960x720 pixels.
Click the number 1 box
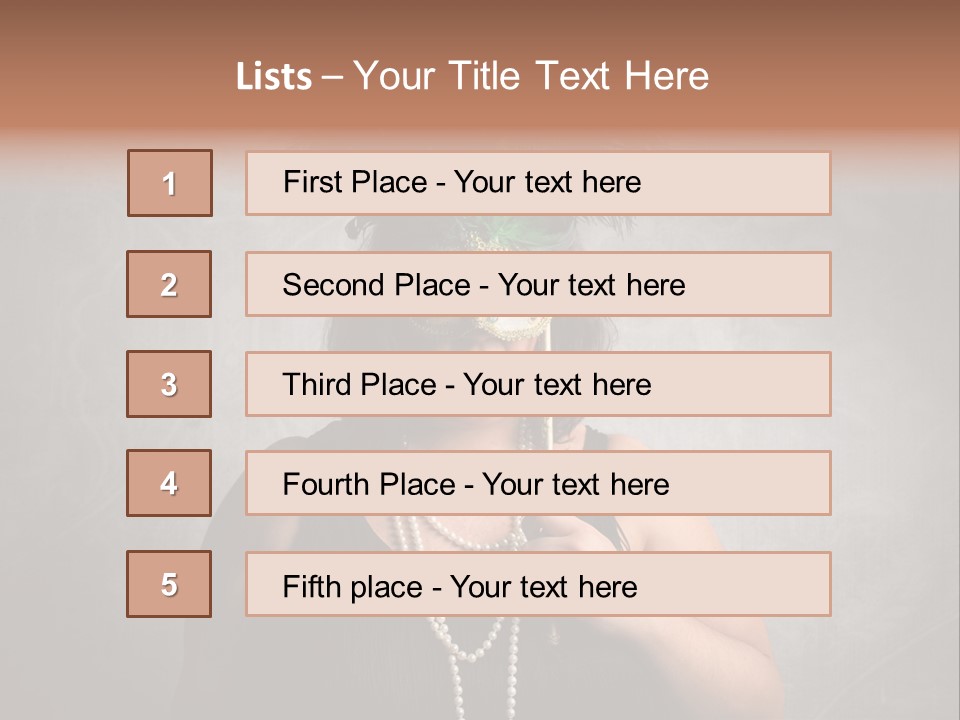click(x=170, y=183)
